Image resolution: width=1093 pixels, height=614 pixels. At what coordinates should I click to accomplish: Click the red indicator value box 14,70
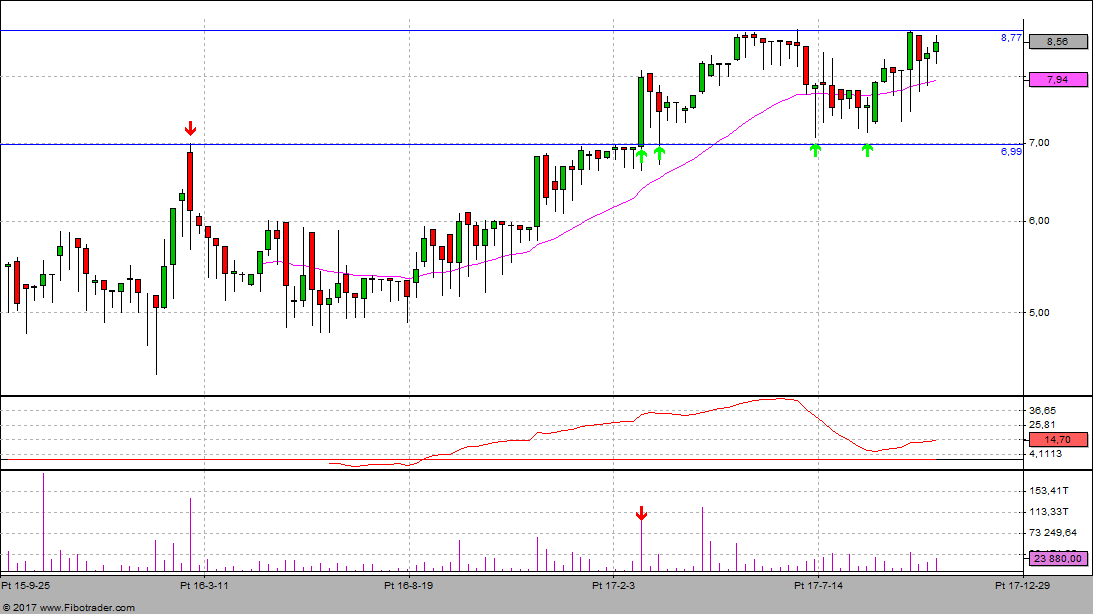[x=1057, y=440]
